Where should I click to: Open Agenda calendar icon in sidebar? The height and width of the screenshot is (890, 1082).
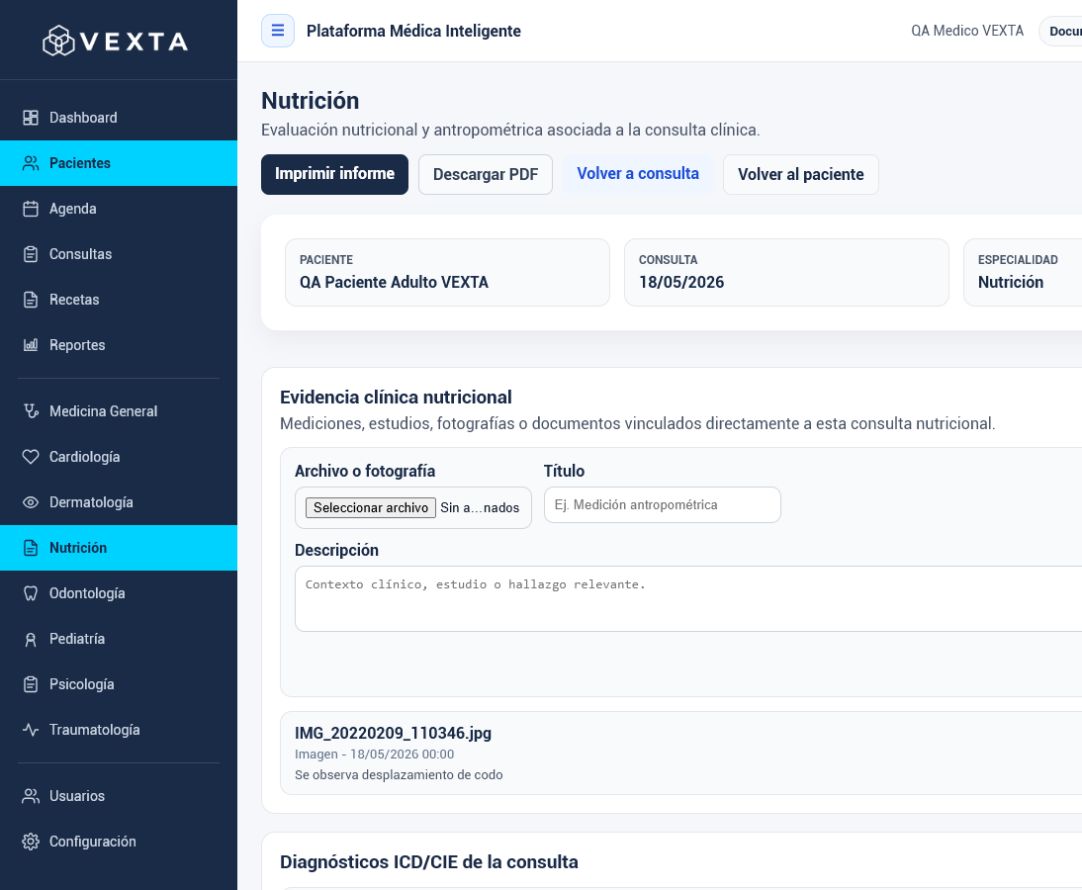coord(30,209)
